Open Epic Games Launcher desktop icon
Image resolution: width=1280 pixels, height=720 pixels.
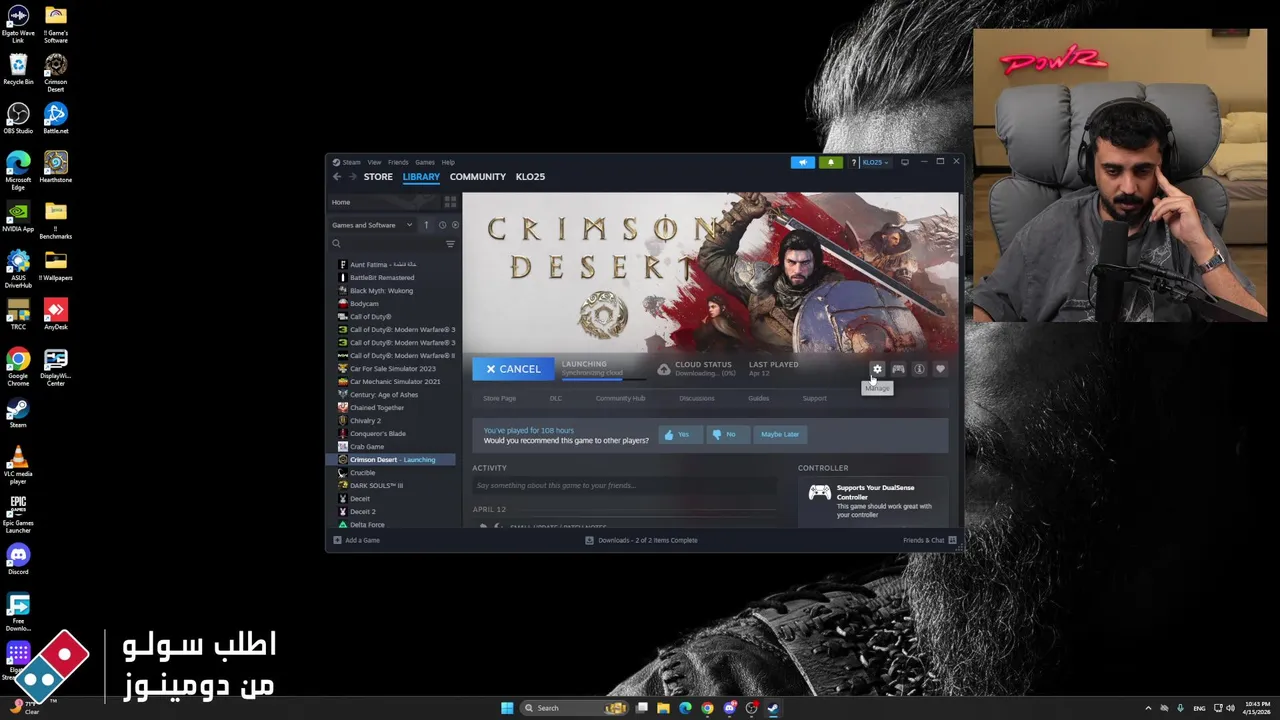coord(18,514)
